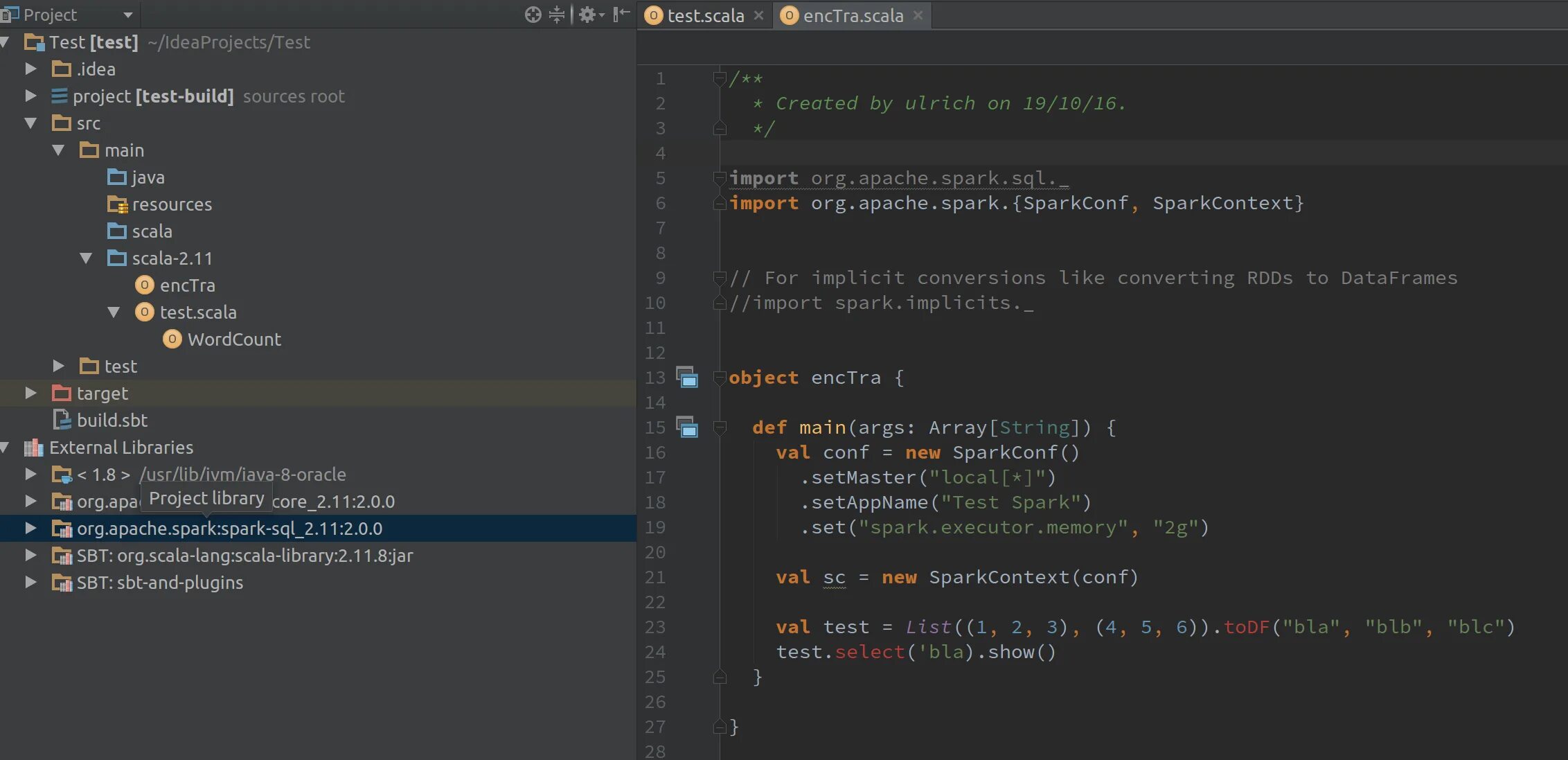The width and height of the screenshot is (1568, 760).
Task: Click the scroll-from-source crosshair icon
Action: tap(533, 15)
